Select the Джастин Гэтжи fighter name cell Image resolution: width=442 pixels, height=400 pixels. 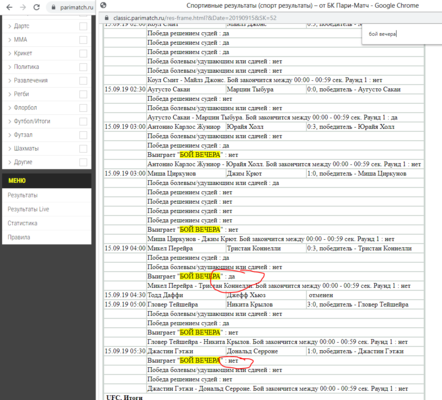coord(186,351)
